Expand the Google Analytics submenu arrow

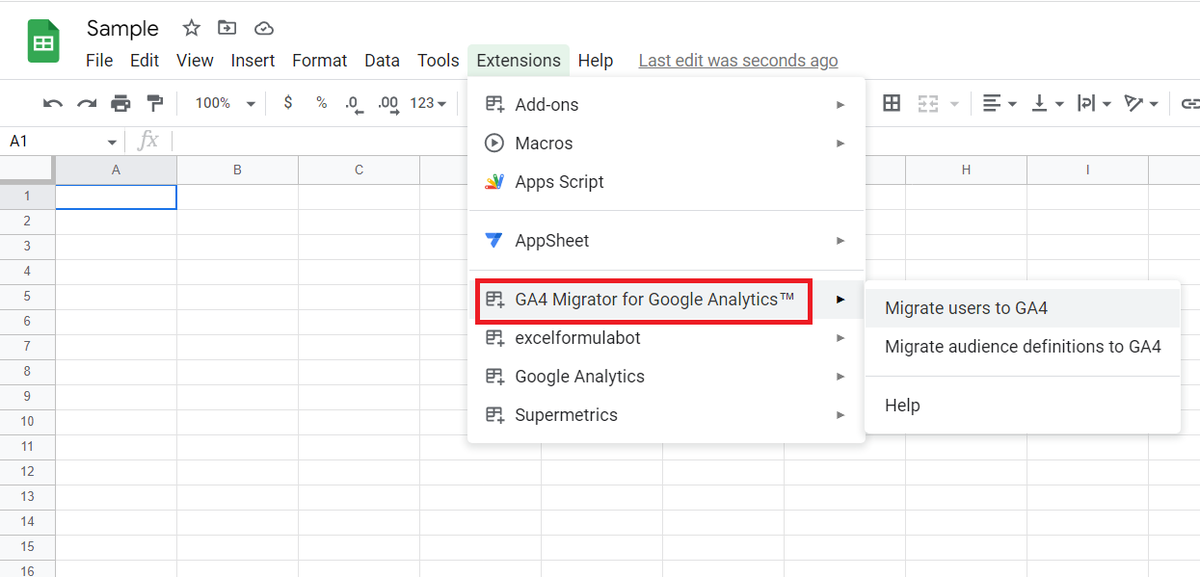click(x=841, y=377)
